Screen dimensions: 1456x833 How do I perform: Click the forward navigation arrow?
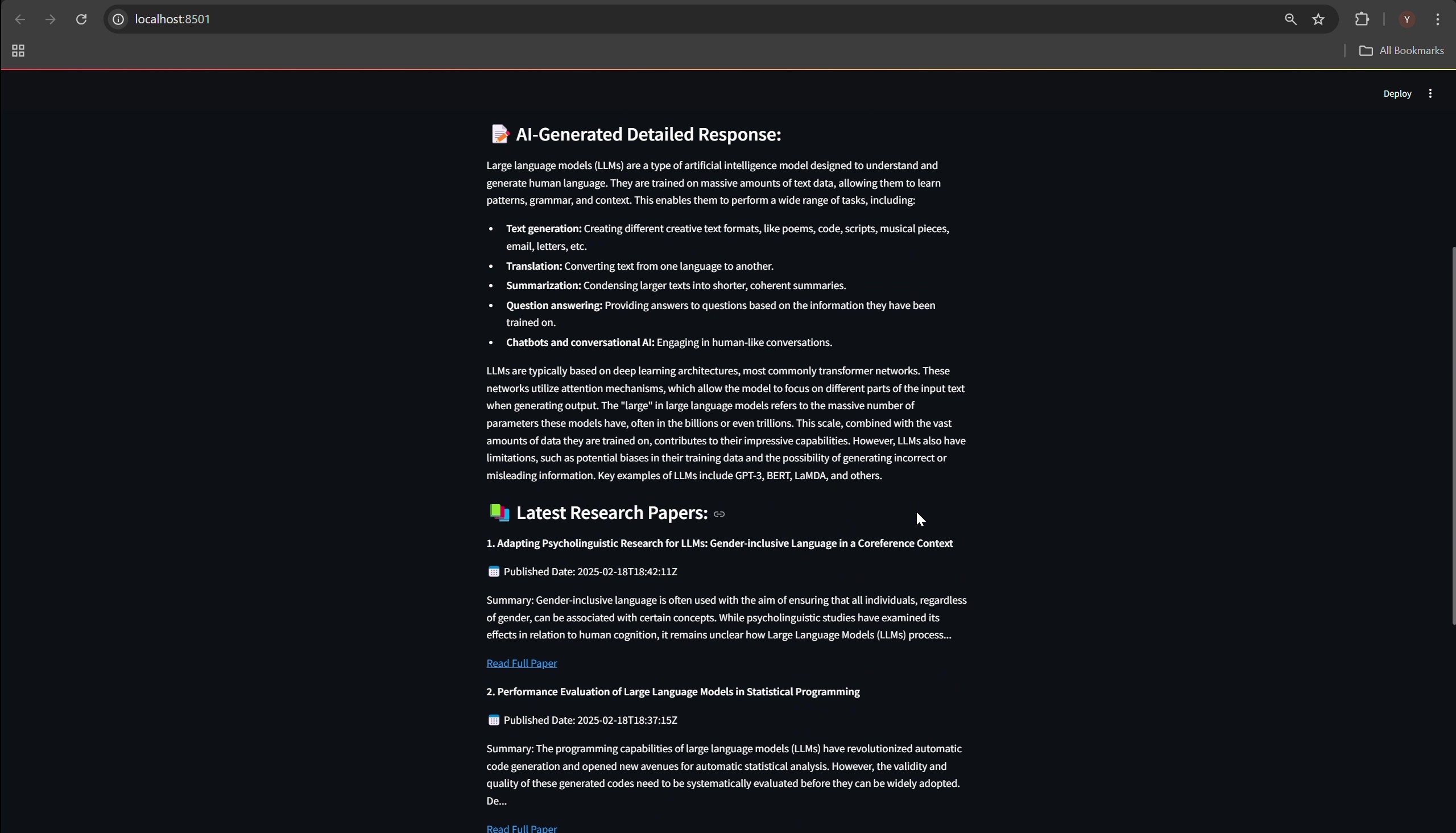50,19
